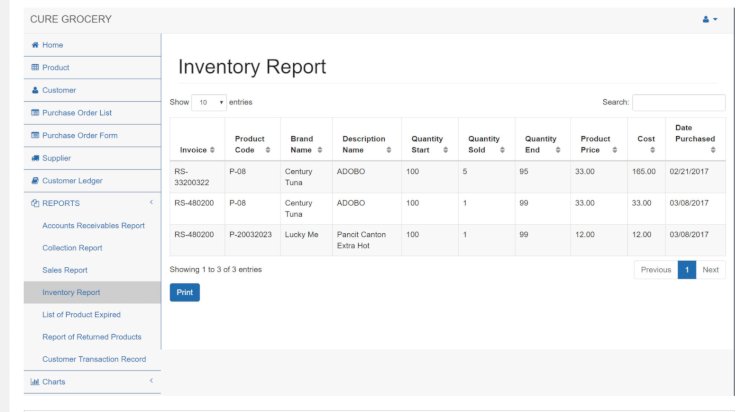Click the Charts bar graph icon
The height and width of the screenshot is (412, 750).
point(35,381)
